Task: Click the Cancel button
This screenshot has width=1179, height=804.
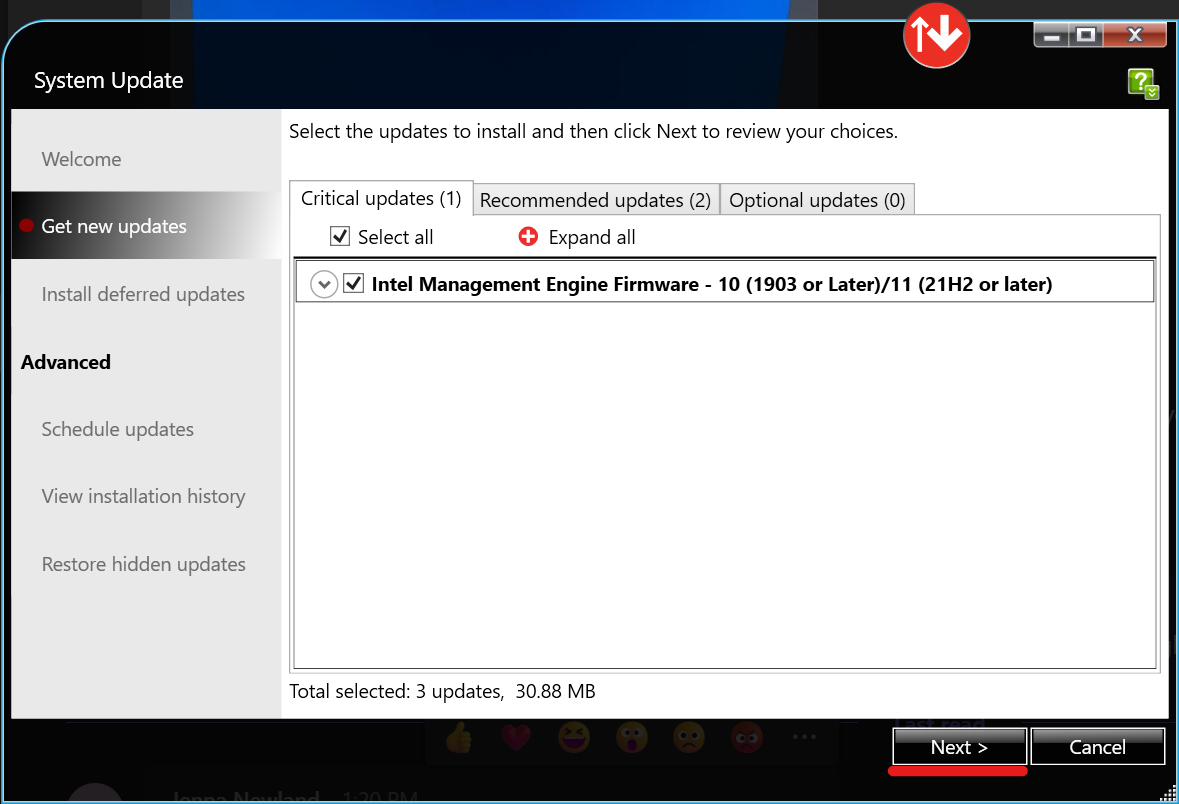Action: (1098, 747)
